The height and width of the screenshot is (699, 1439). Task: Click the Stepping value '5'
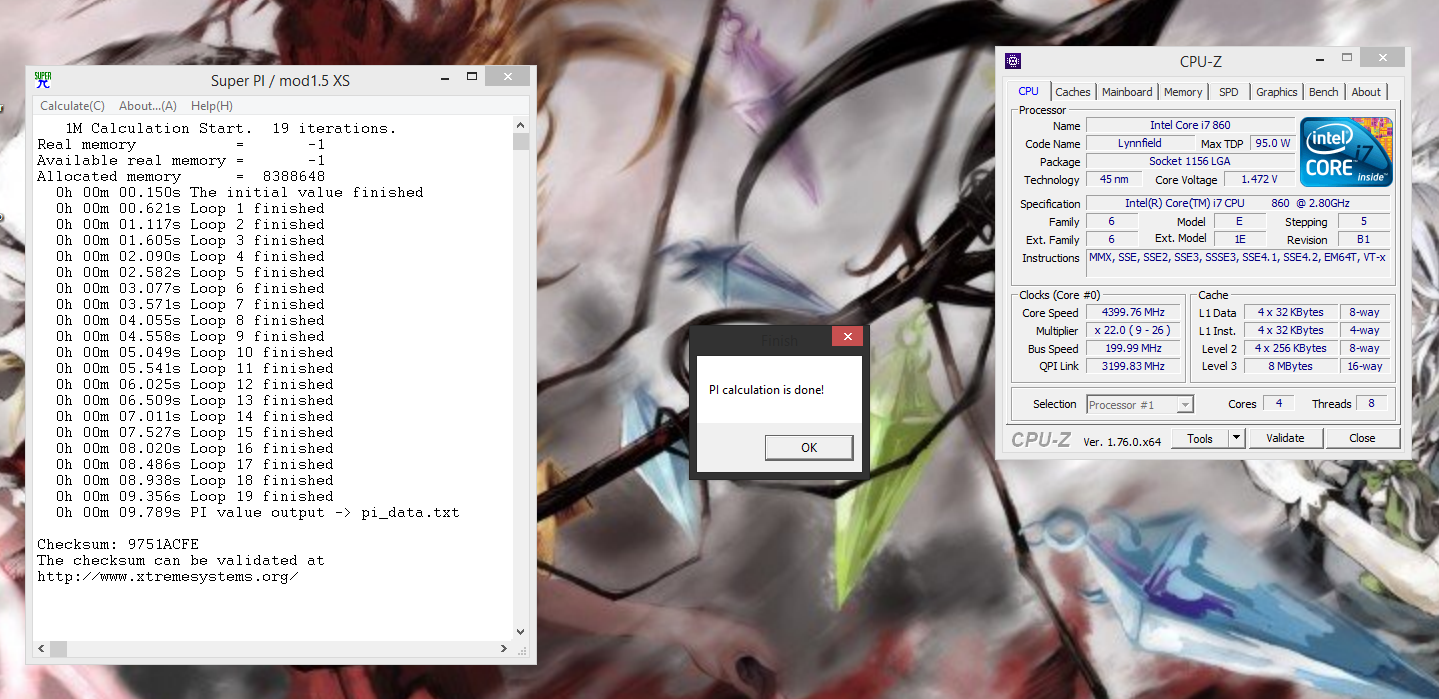point(1363,221)
